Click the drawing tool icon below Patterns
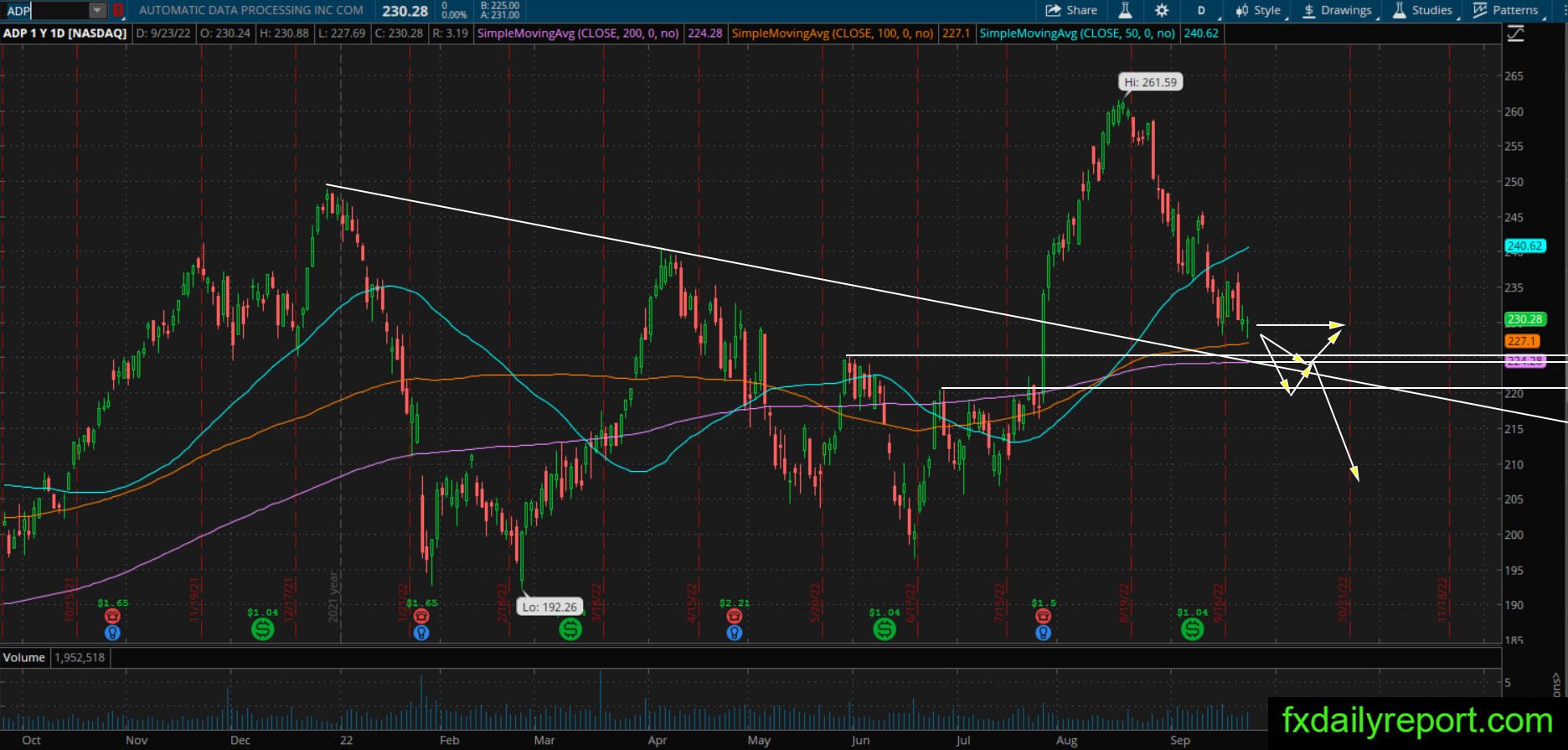 (1515, 34)
